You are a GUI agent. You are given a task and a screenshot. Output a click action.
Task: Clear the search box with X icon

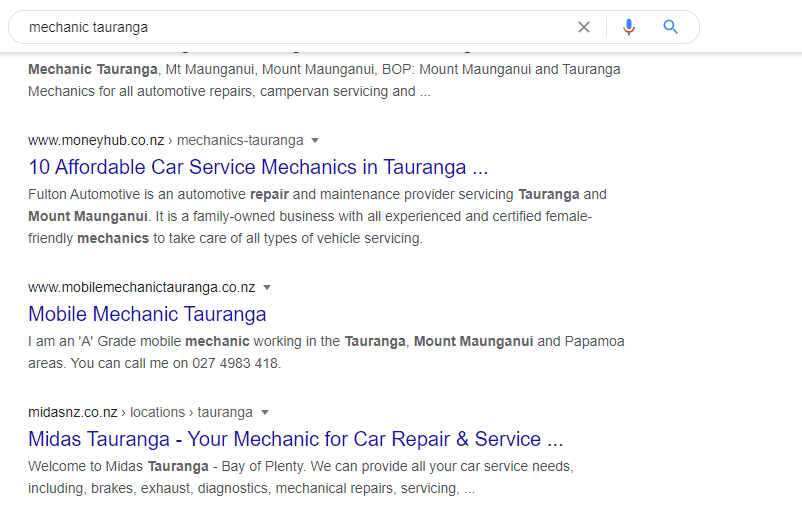pos(584,27)
